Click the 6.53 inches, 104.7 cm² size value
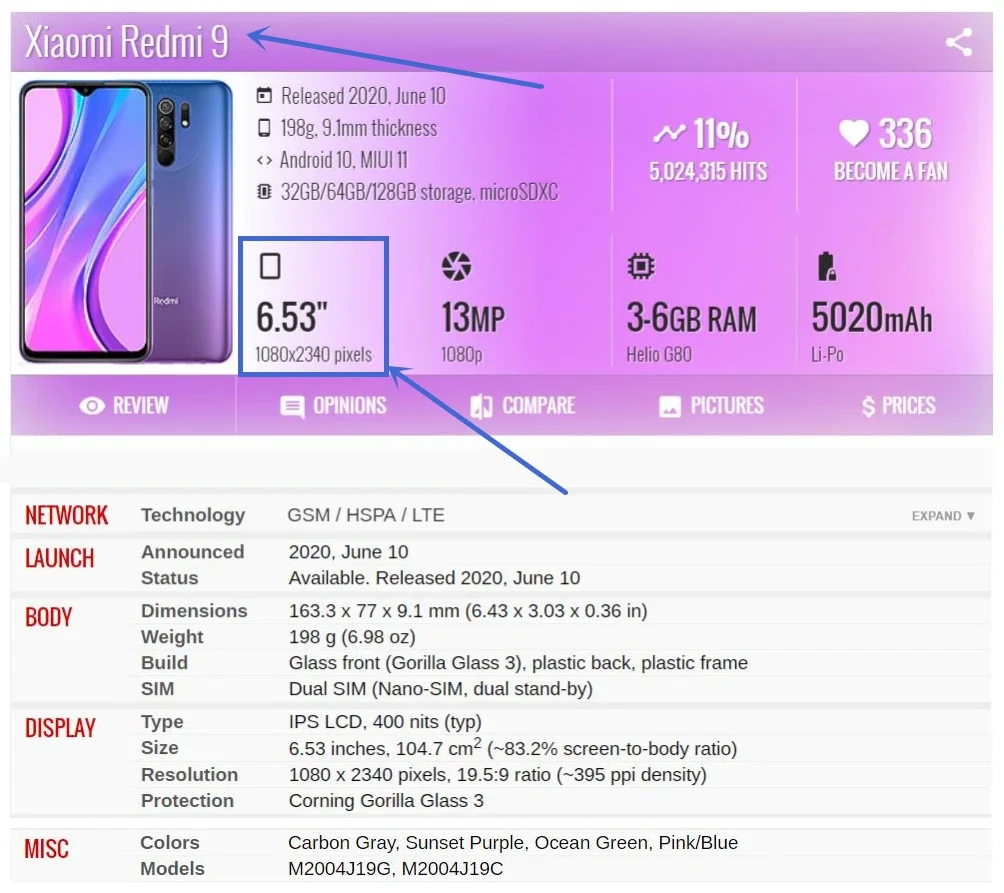The width and height of the screenshot is (1004, 893). (513, 748)
